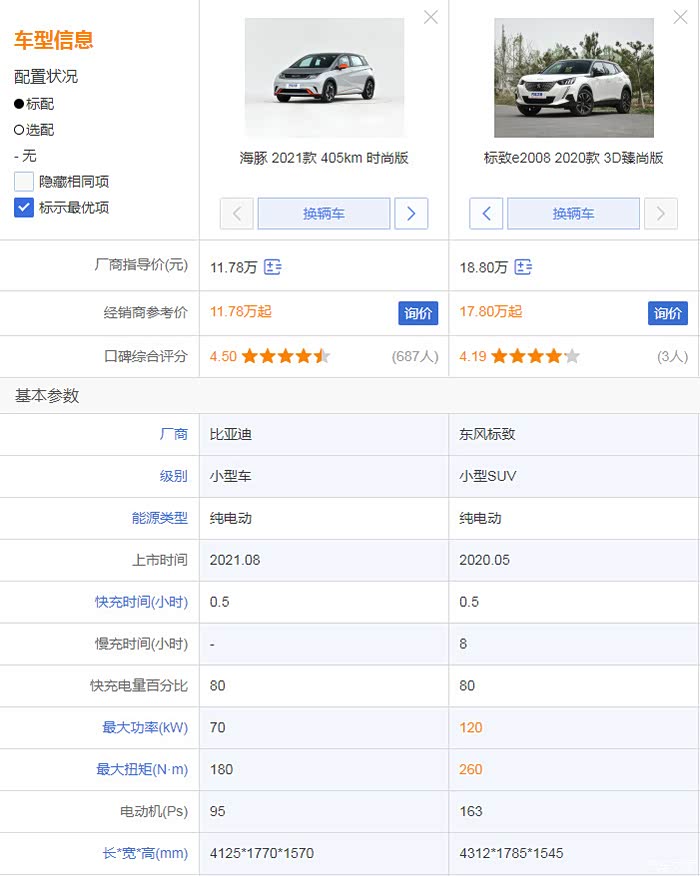
Task: Open the 标致e2008 car photo
Action: pos(573,78)
